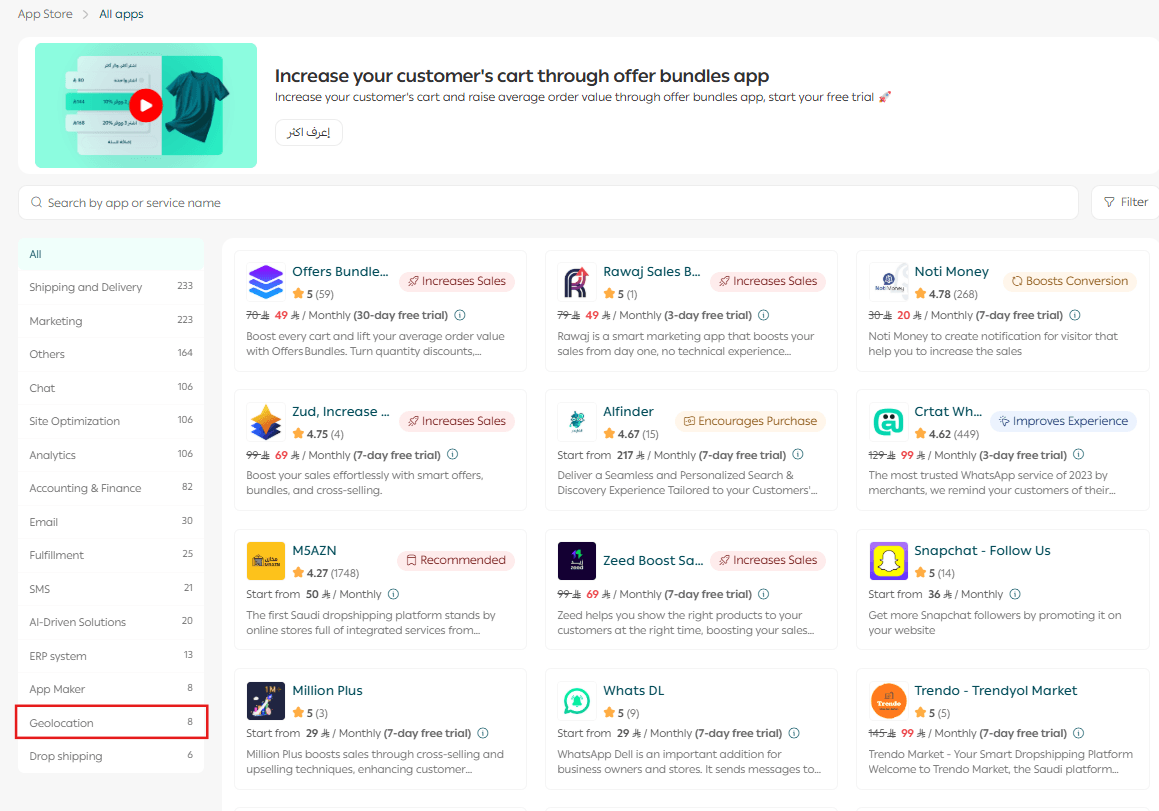Viewport: 1159px width, 811px height.
Task: Click the Rawaj Sales app logo
Action: [x=577, y=282]
